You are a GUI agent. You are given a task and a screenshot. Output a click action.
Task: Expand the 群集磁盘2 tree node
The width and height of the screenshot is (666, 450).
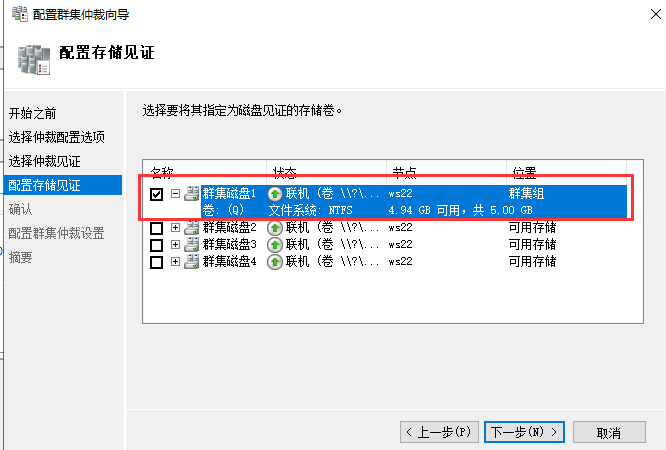pyautogui.click(x=175, y=228)
